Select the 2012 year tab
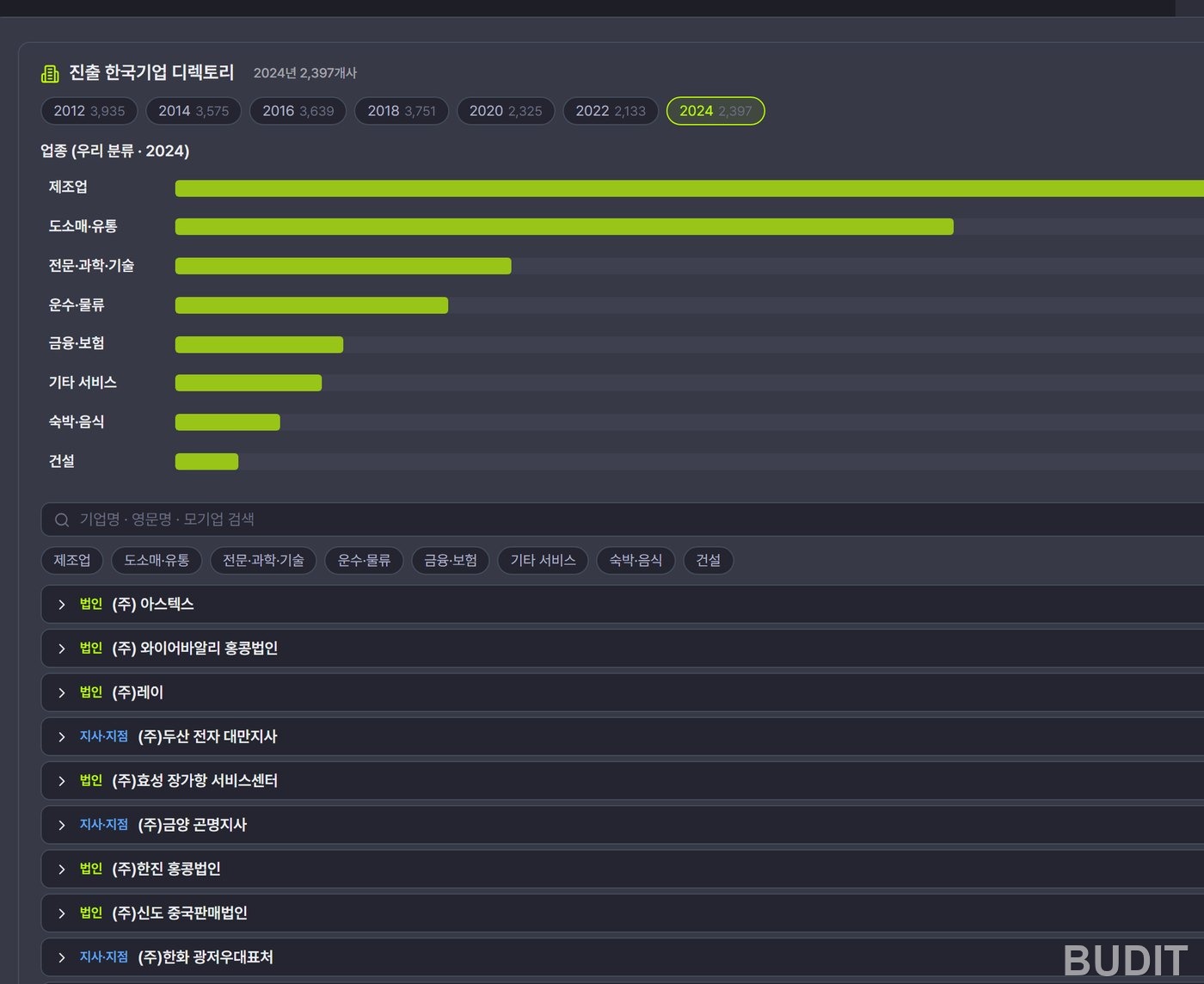 tap(89, 111)
